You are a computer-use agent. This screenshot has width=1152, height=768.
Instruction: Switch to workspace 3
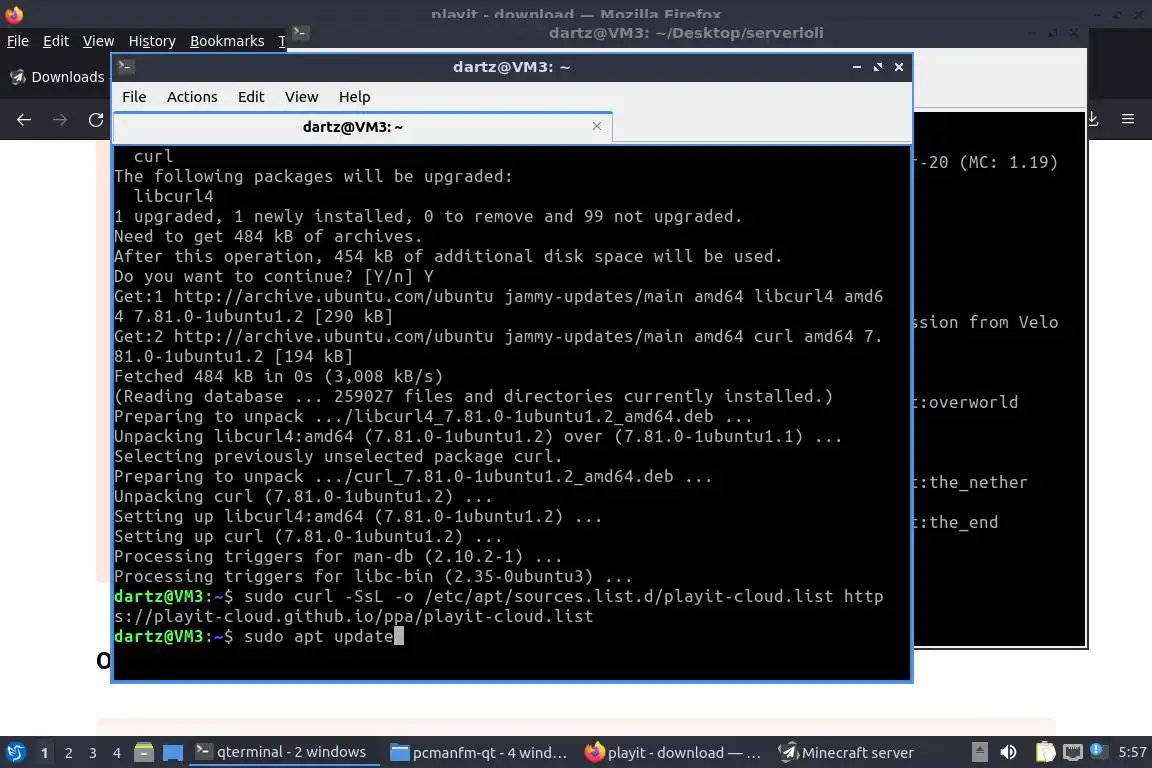tap(93, 753)
